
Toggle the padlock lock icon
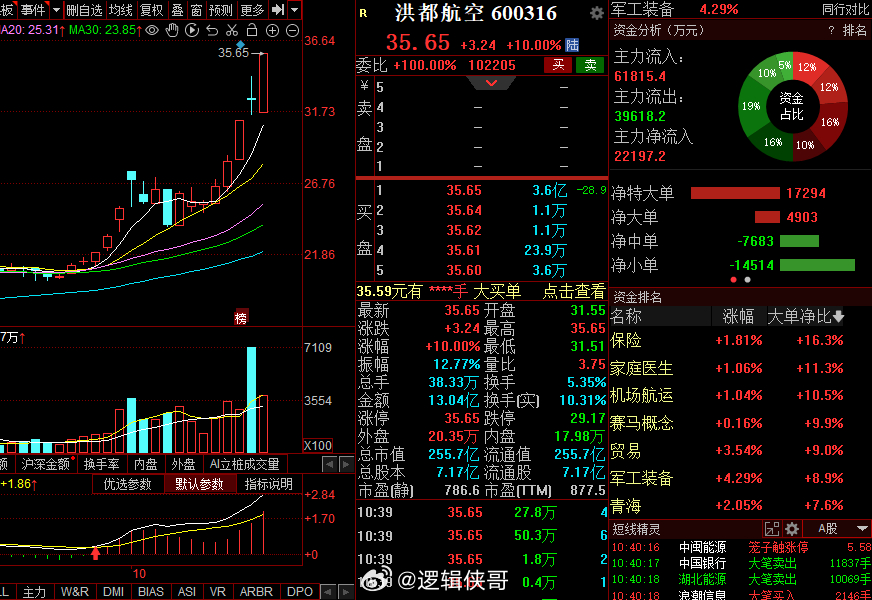coord(252,30)
